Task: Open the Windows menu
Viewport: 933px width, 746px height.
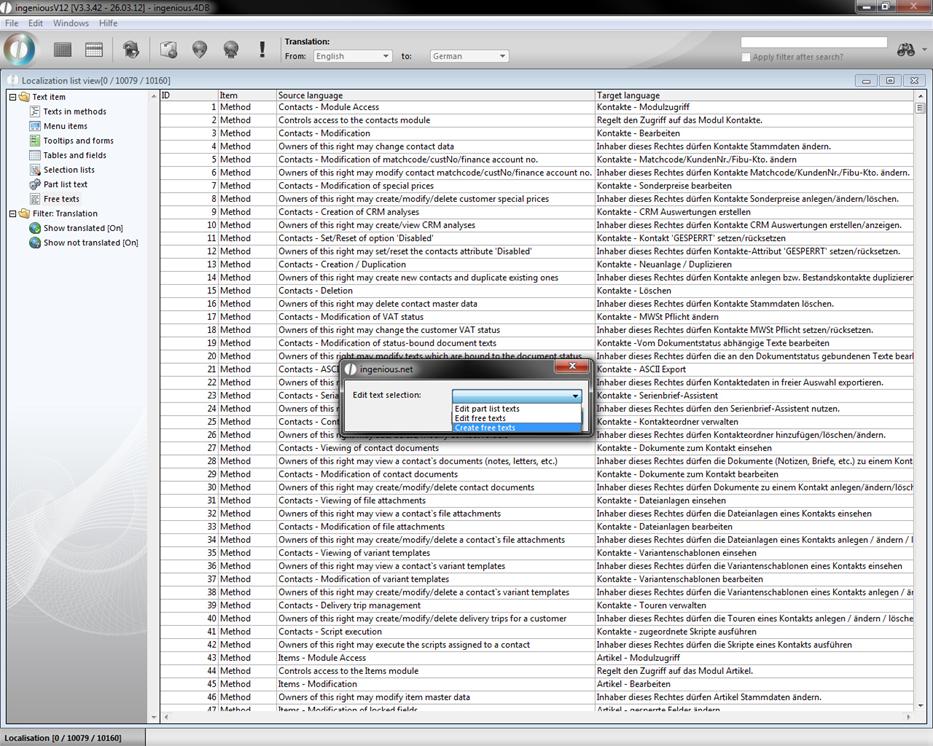Action: coord(70,23)
